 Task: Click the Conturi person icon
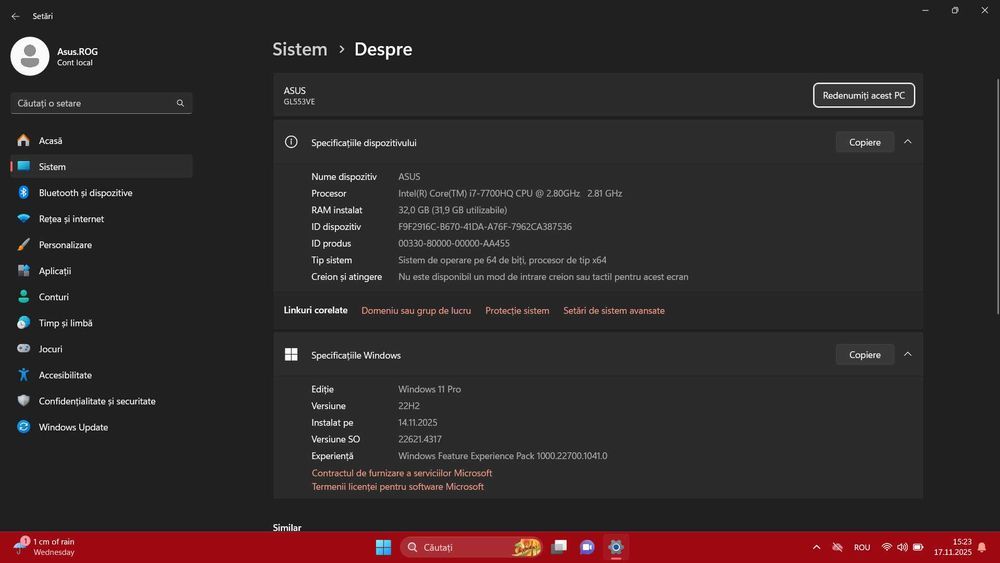[x=24, y=296]
